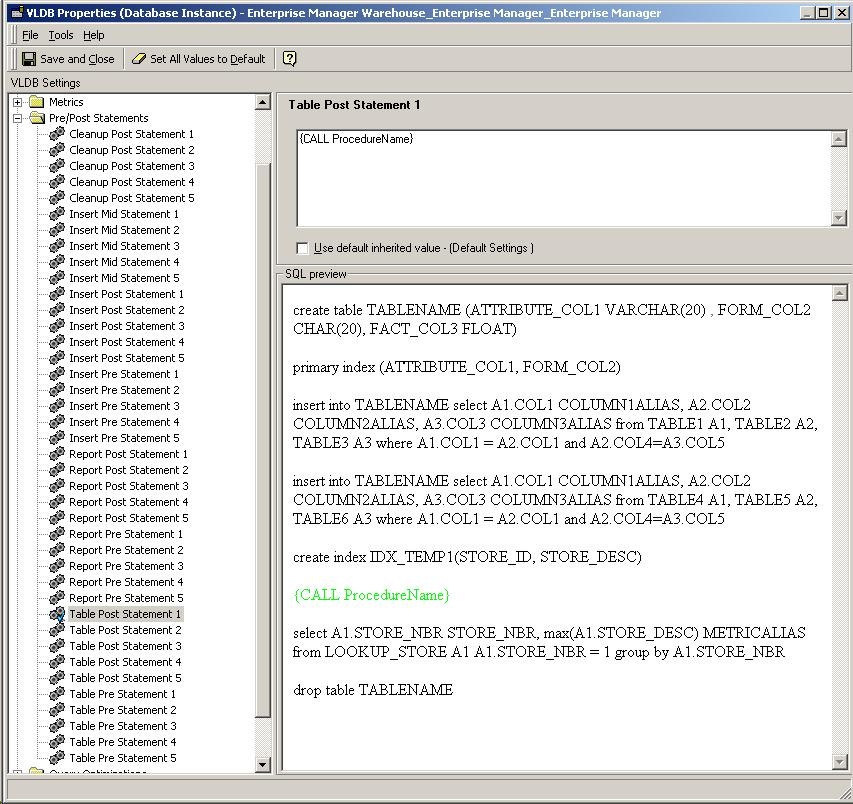Screen dimensions: 853x804
Task: Collapse the Pre/Post Statements tree node
Action: [x=18, y=118]
